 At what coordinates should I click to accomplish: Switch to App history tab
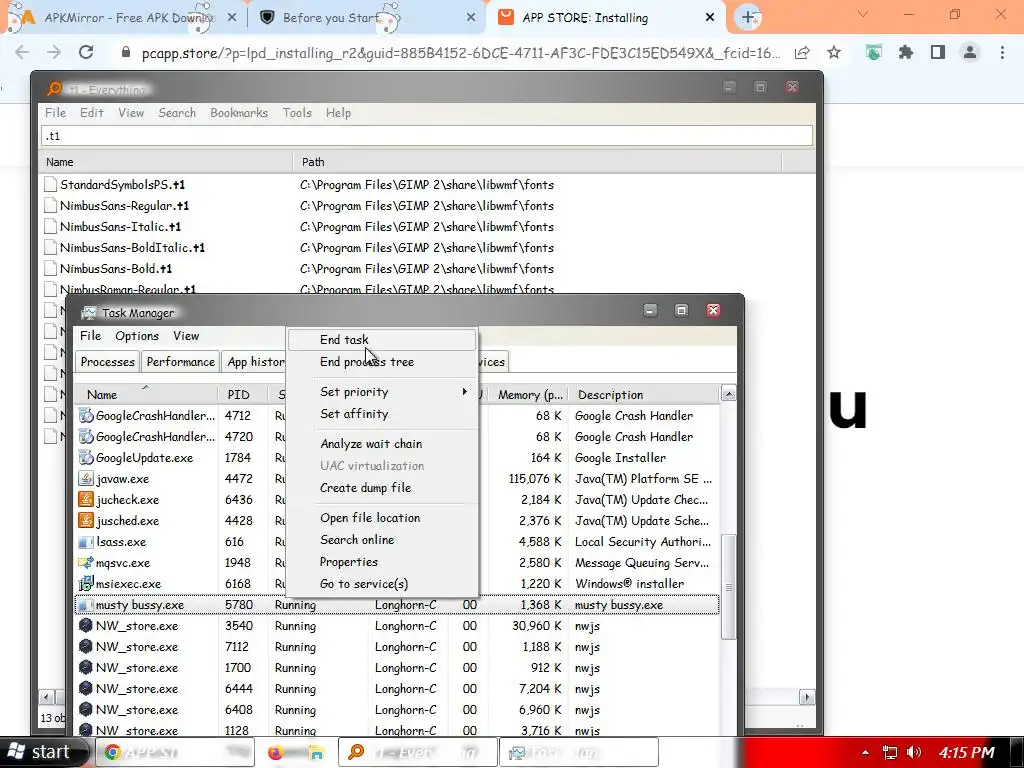click(x=255, y=362)
